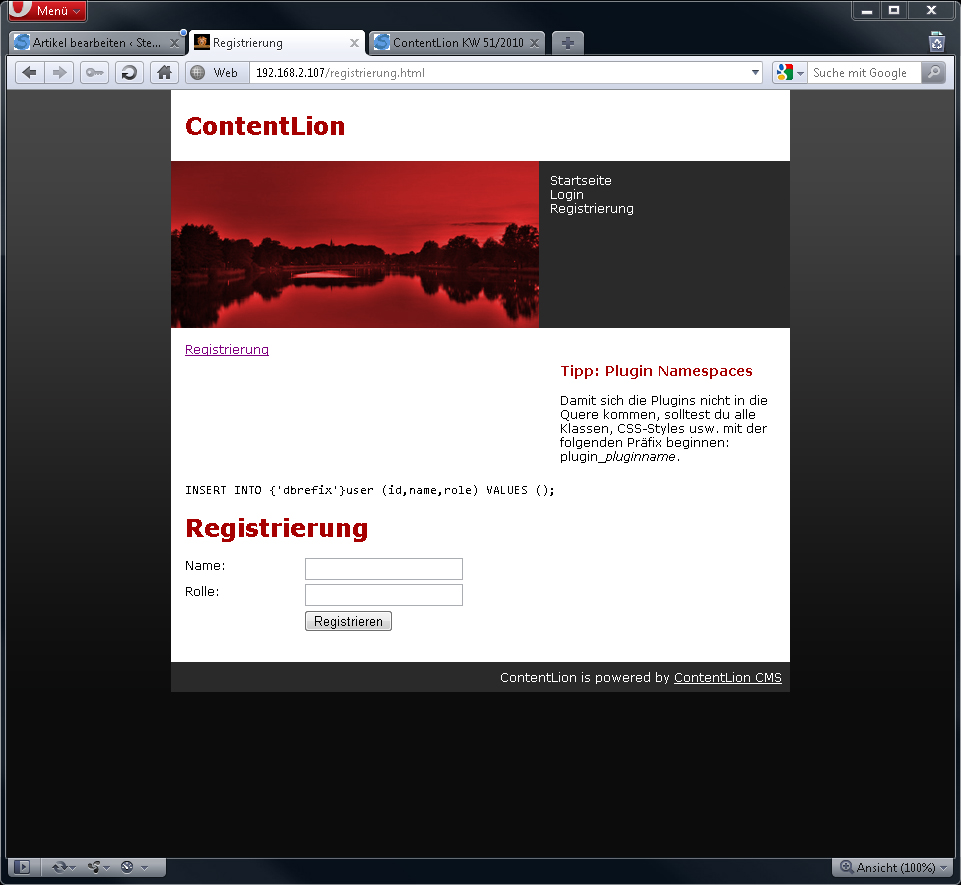This screenshot has width=961, height=885.
Task: Follow the ContentLion CMS footer link
Action: [727, 678]
